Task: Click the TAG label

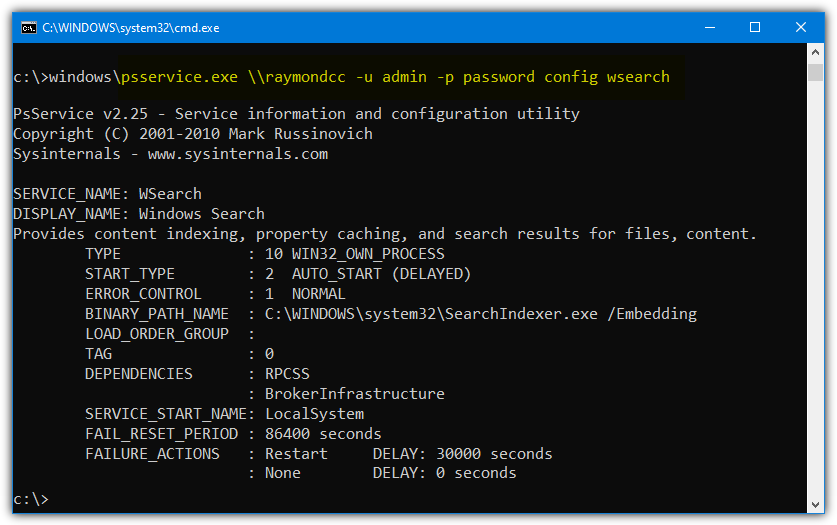Action: (99, 354)
